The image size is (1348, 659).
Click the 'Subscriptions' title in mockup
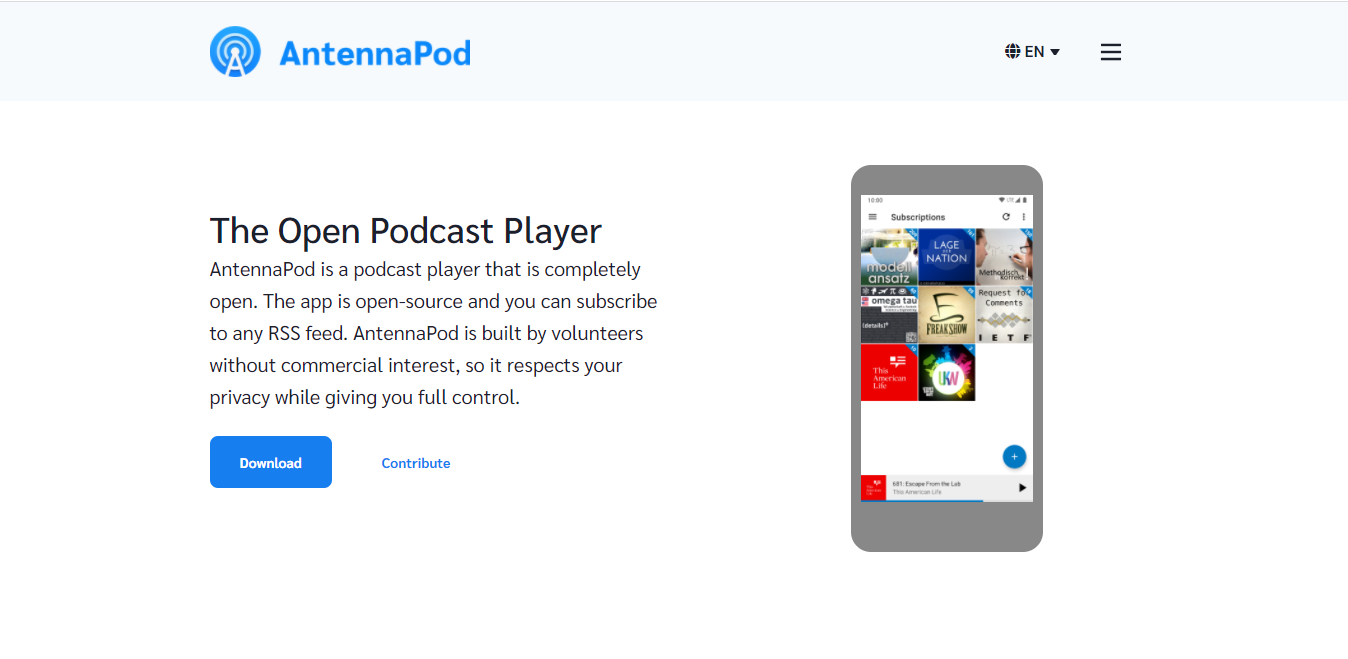point(918,217)
